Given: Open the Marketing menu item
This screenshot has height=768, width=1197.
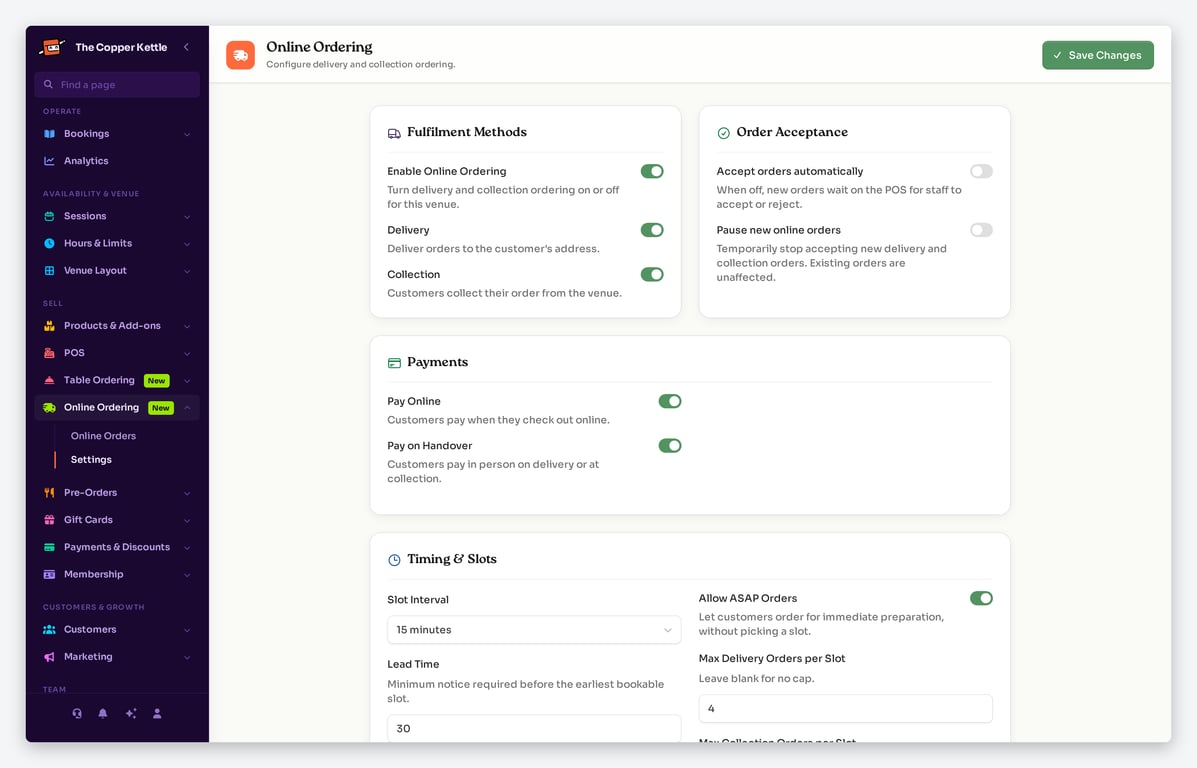Looking at the screenshot, I should pyautogui.click(x=117, y=657).
